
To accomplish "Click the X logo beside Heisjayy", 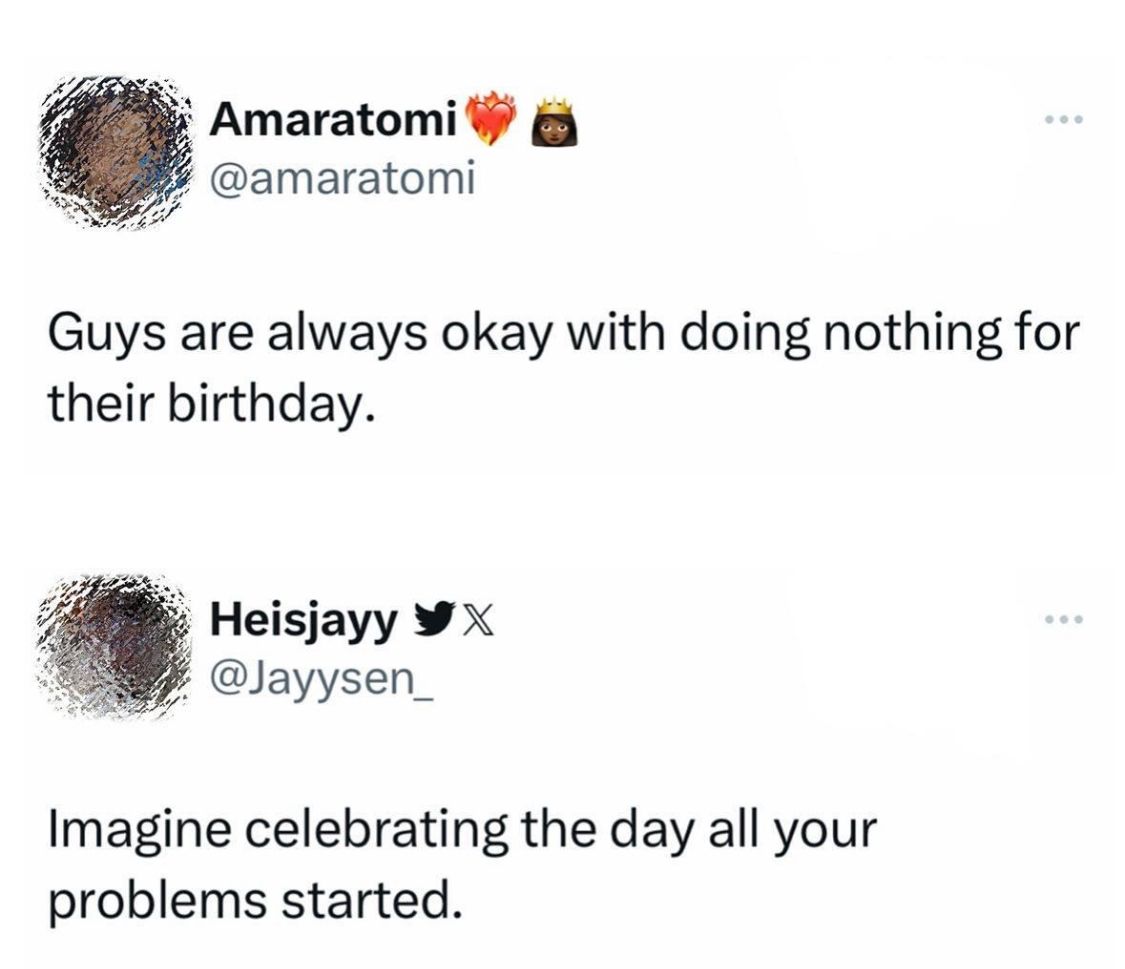I will (x=470, y=621).
